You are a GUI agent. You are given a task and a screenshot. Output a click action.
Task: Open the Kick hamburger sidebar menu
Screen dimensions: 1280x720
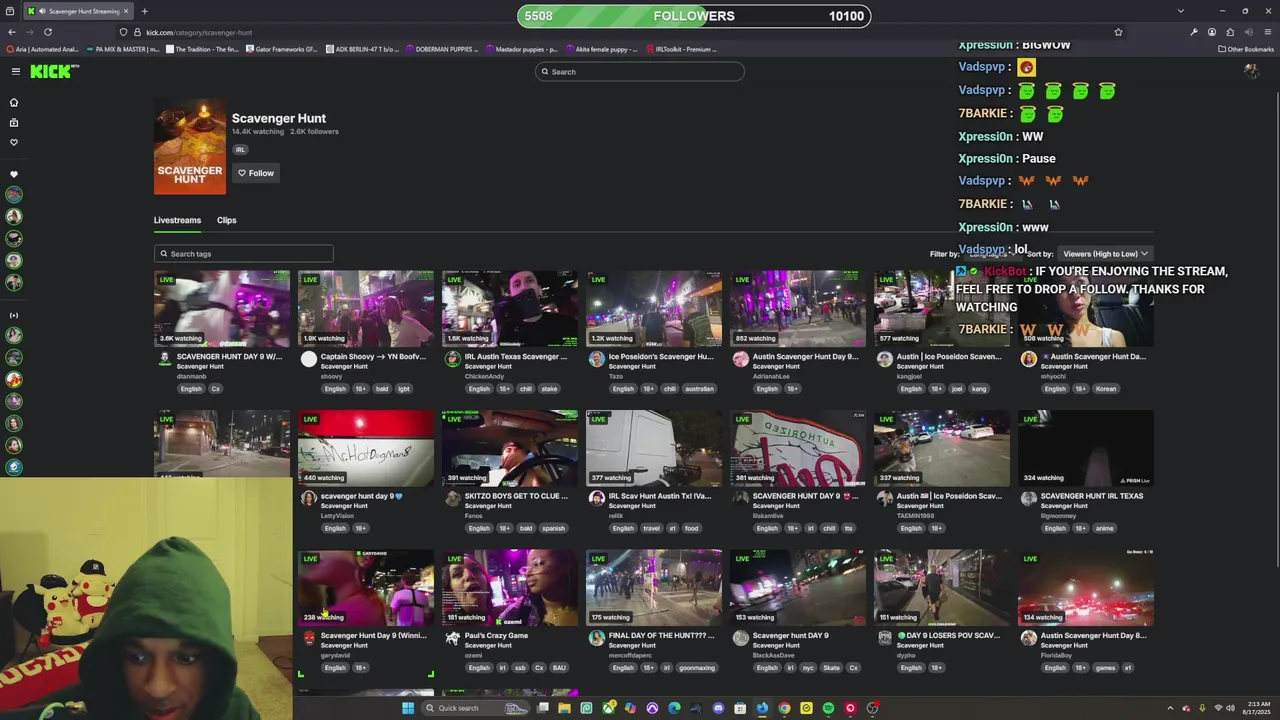click(x=16, y=71)
